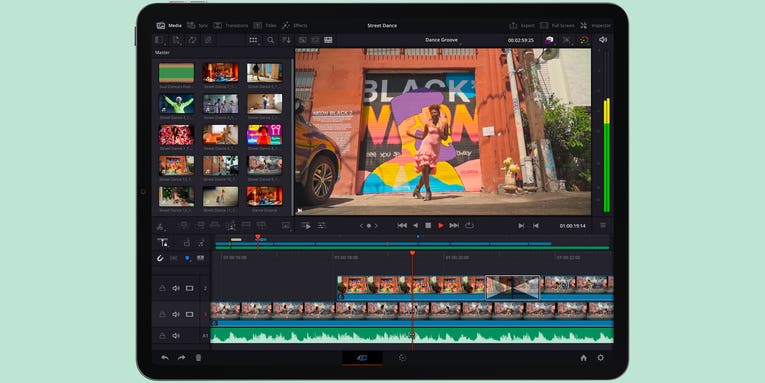The image size is (765, 383).
Task: Click the cross dissolve transition on track 2
Action: click(512, 287)
